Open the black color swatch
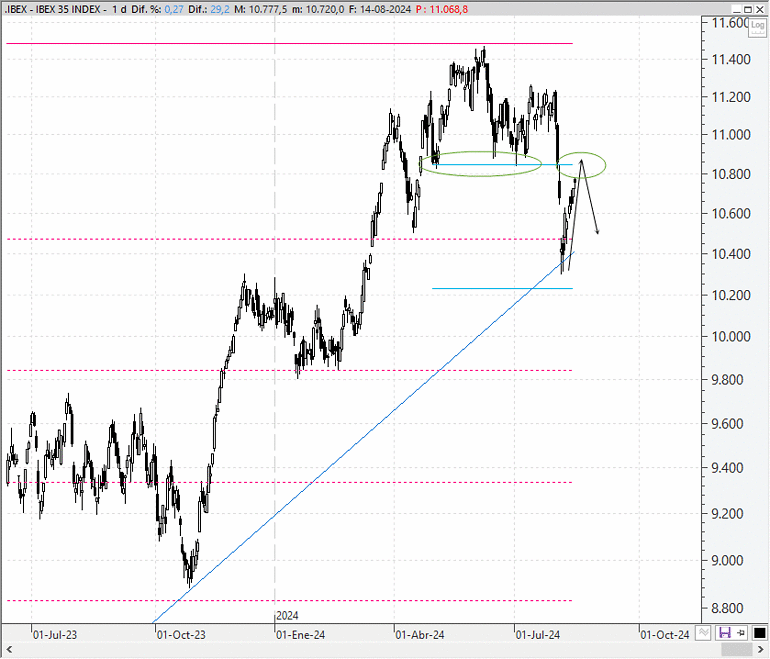Screen dimensions: 770x659 (760, 633)
